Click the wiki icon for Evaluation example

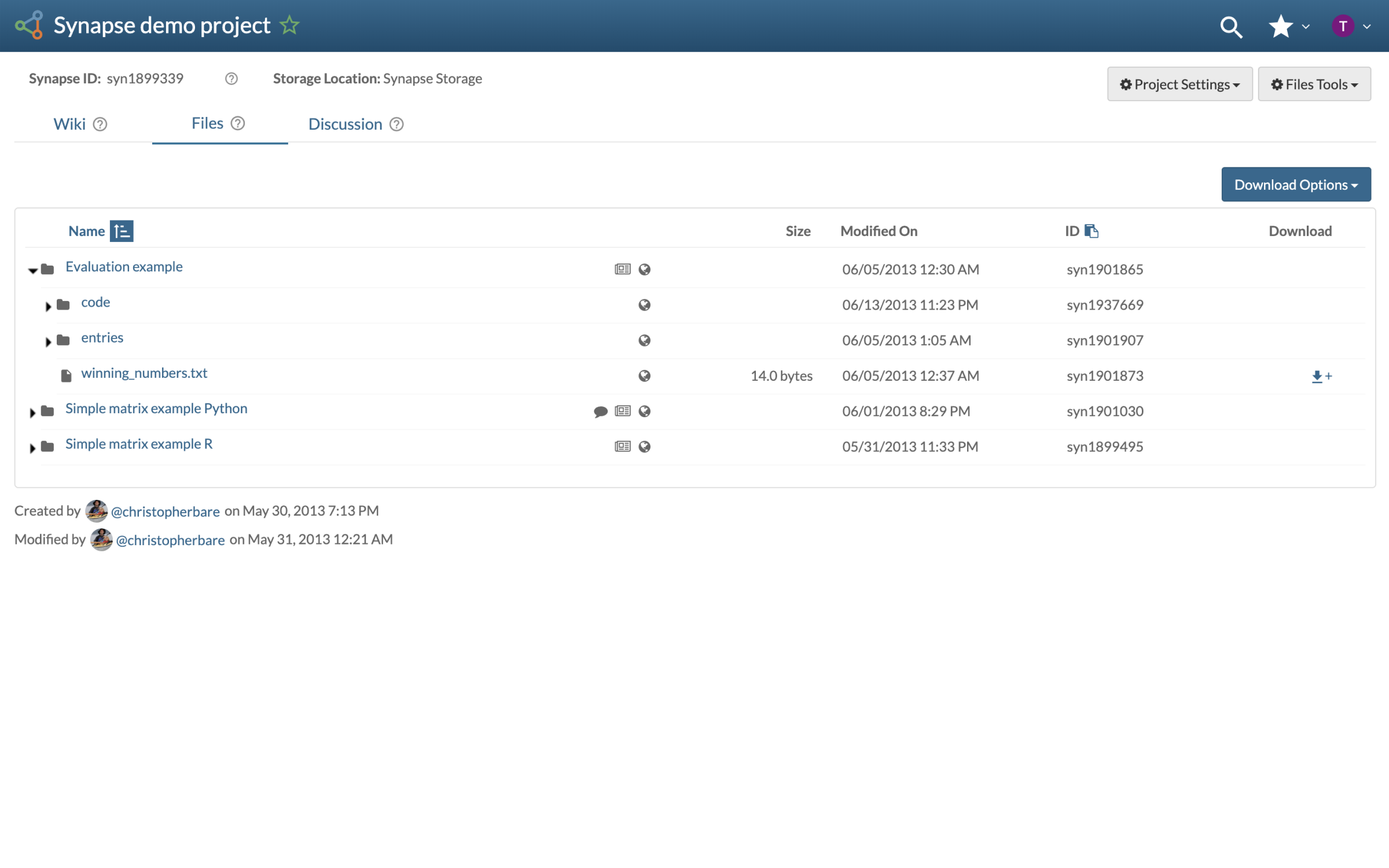(622, 269)
